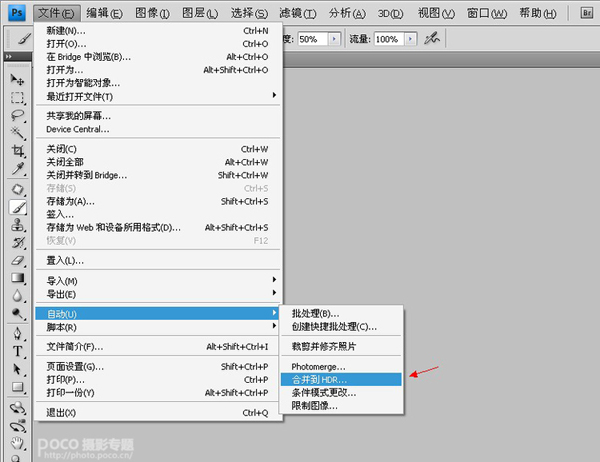Image resolution: width=600 pixels, height=462 pixels.
Task: Select the Magic Wand tool
Action: click(17, 133)
